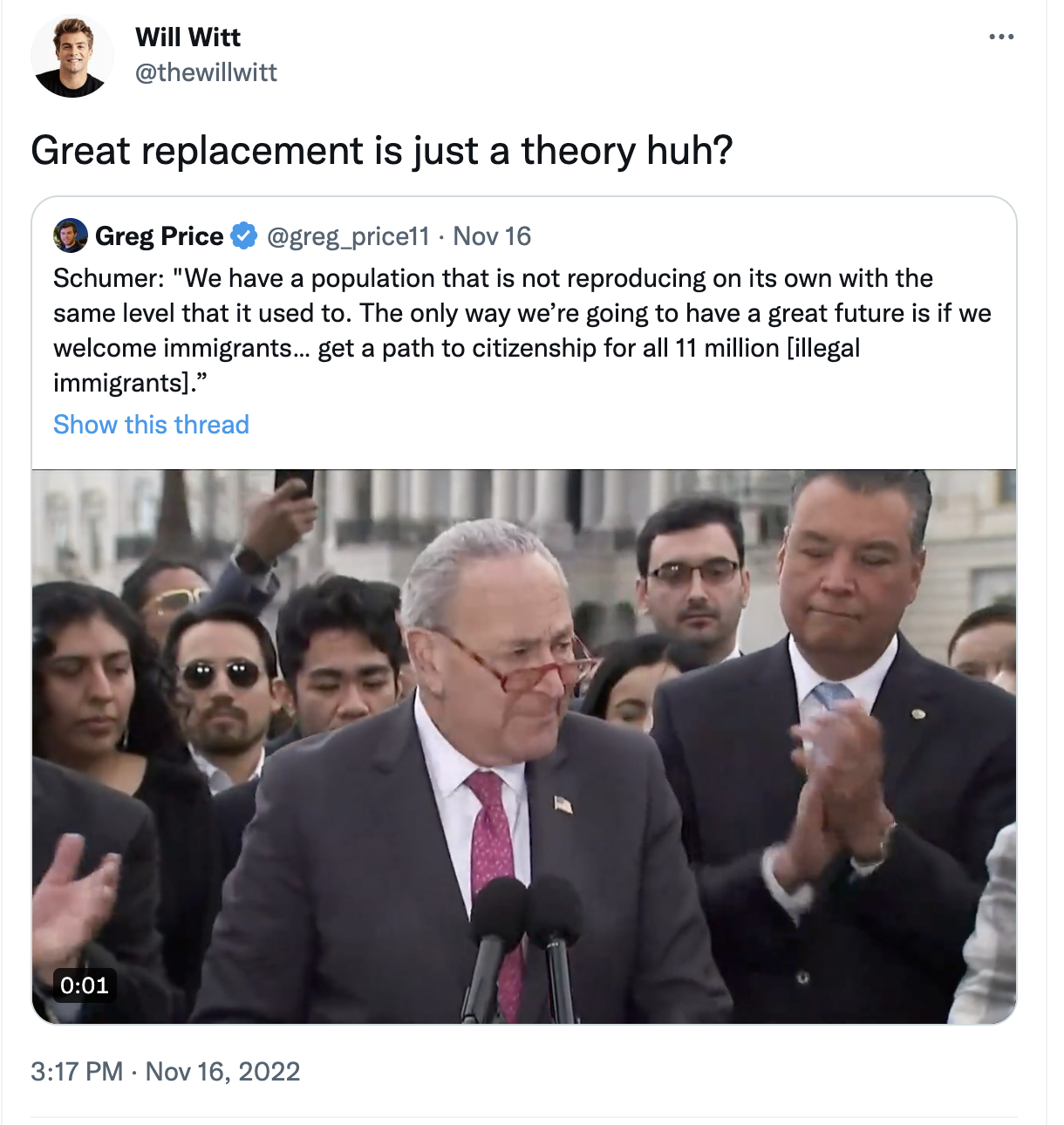Screen dimensions: 1064x1125
Task: Click the 0:01 video duration badge
Action: coord(85,985)
